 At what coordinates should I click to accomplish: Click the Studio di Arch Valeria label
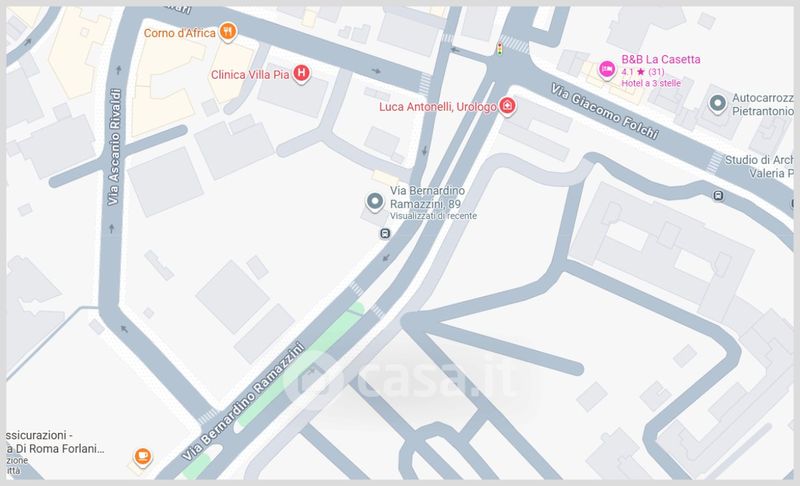click(x=759, y=166)
